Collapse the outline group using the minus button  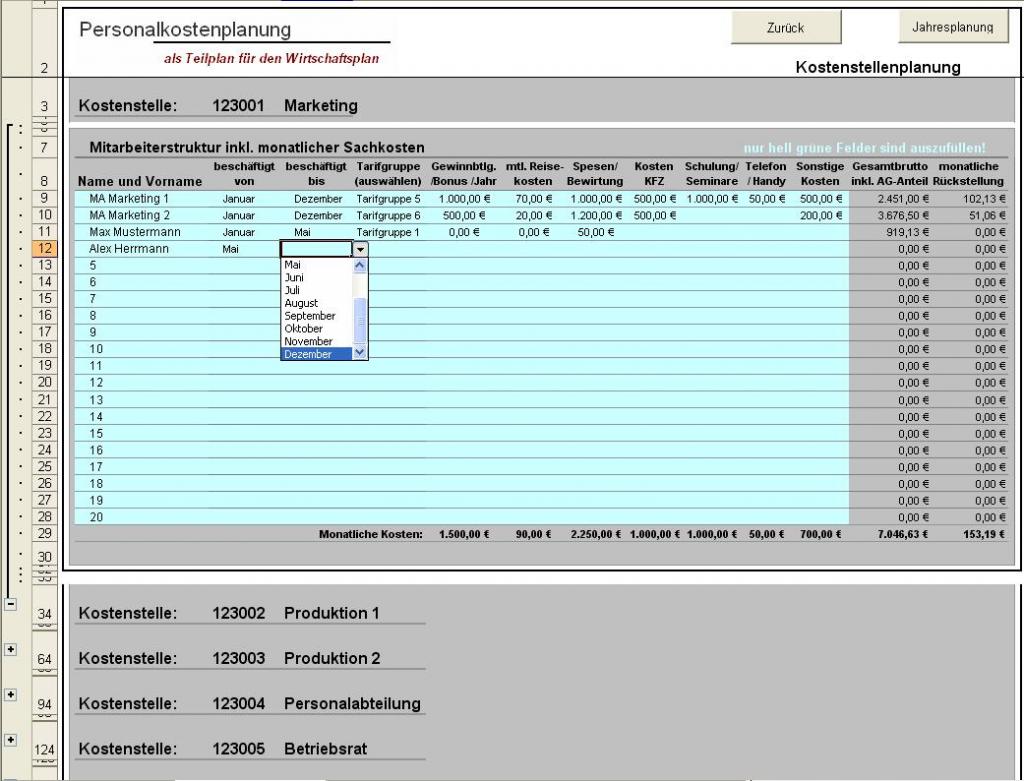tap(11, 603)
